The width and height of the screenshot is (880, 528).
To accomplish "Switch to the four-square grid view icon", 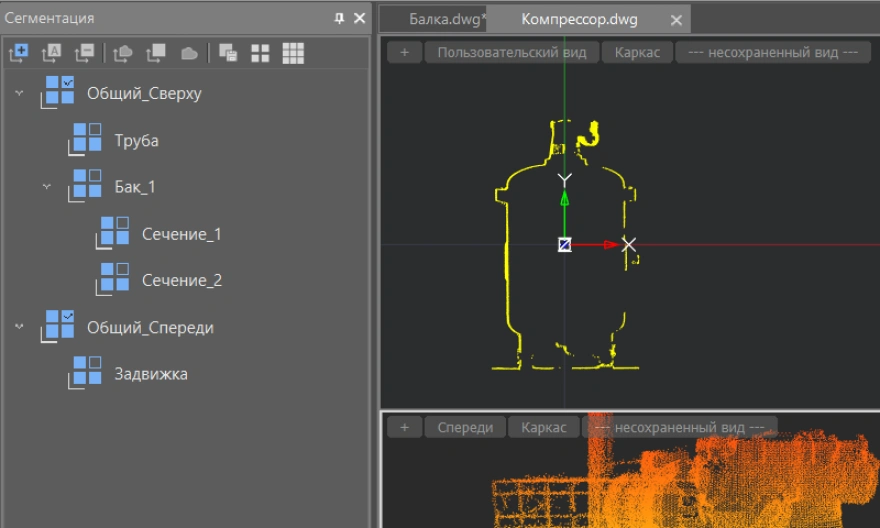I will pos(259,54).
